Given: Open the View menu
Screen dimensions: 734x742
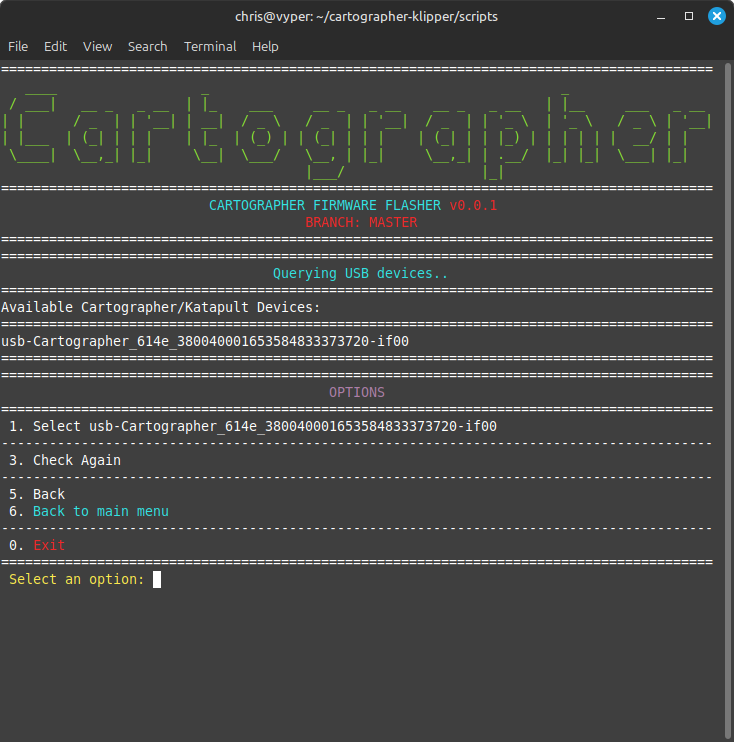Looking at the screenshot, I should [97, 46].
